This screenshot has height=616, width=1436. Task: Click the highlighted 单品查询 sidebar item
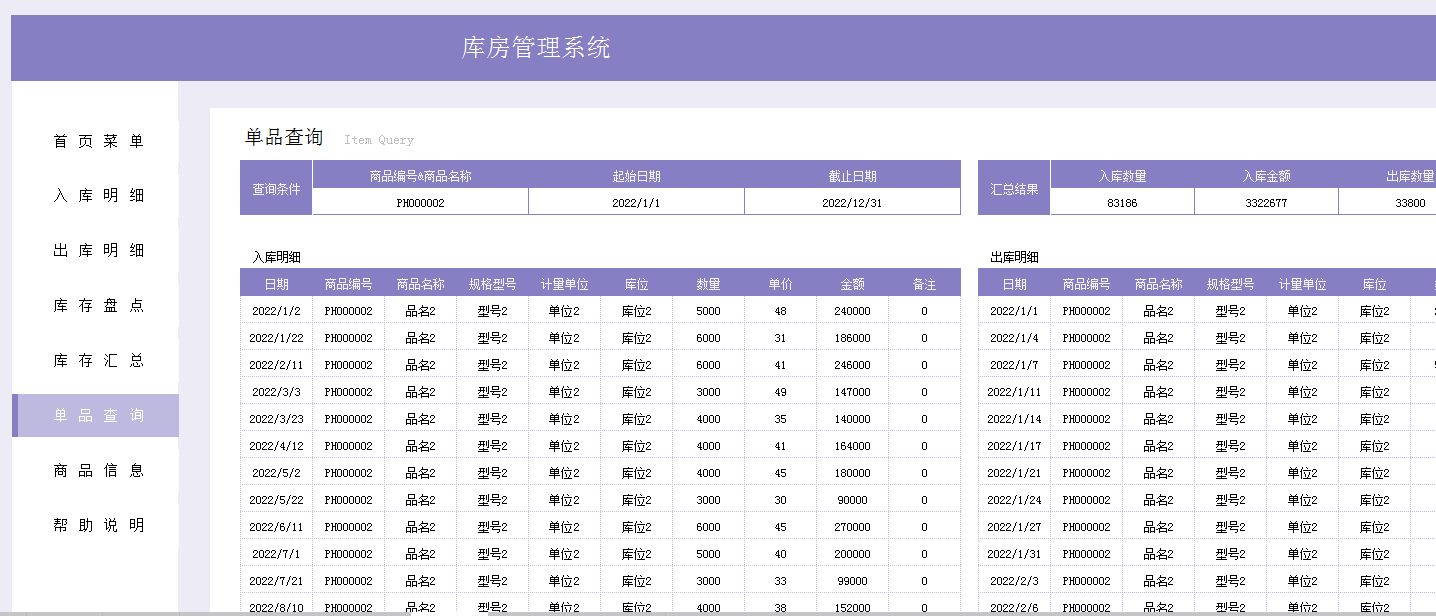point(98,416)
